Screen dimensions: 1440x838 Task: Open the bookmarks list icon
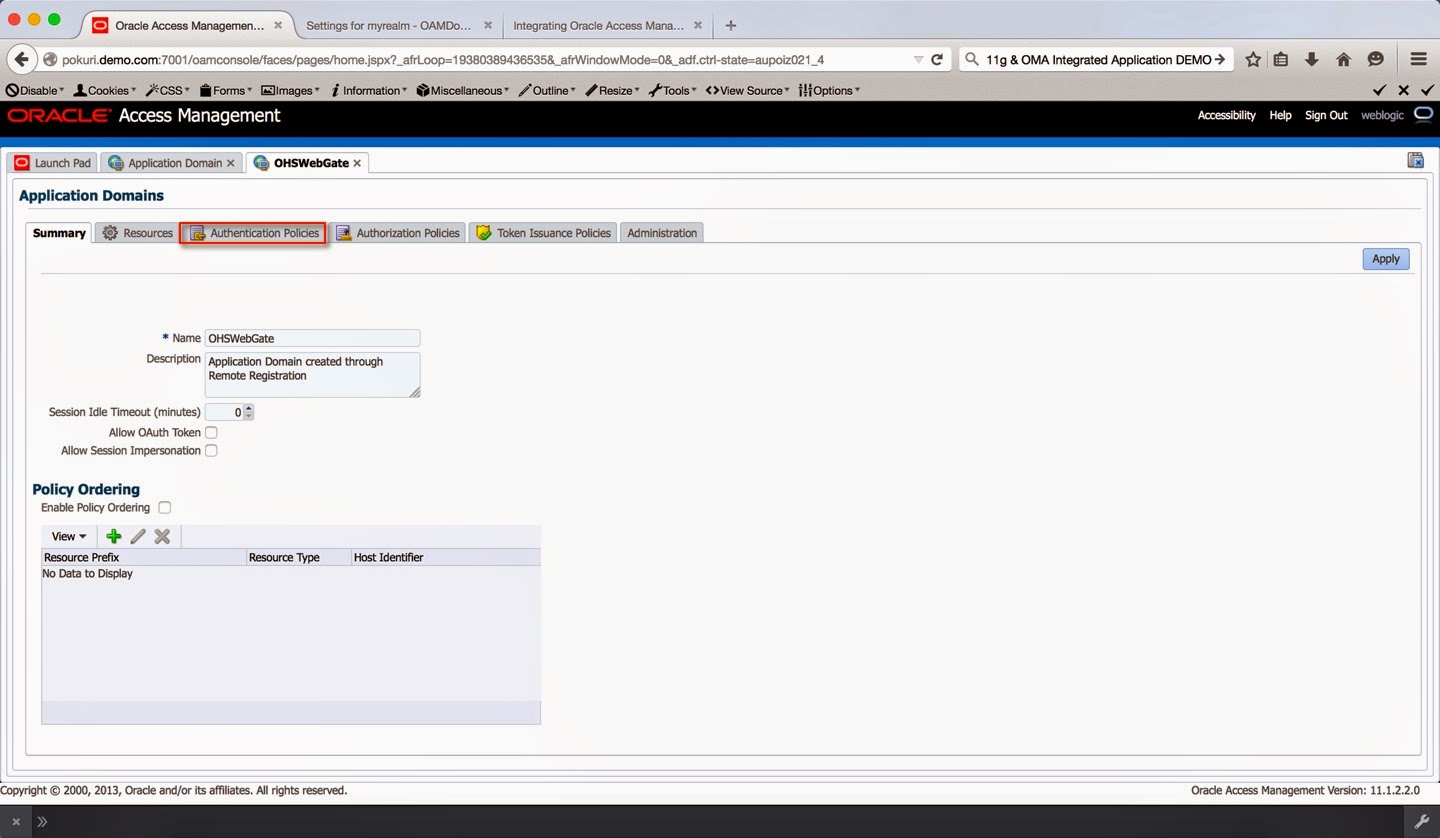(x=1281, y=59)
